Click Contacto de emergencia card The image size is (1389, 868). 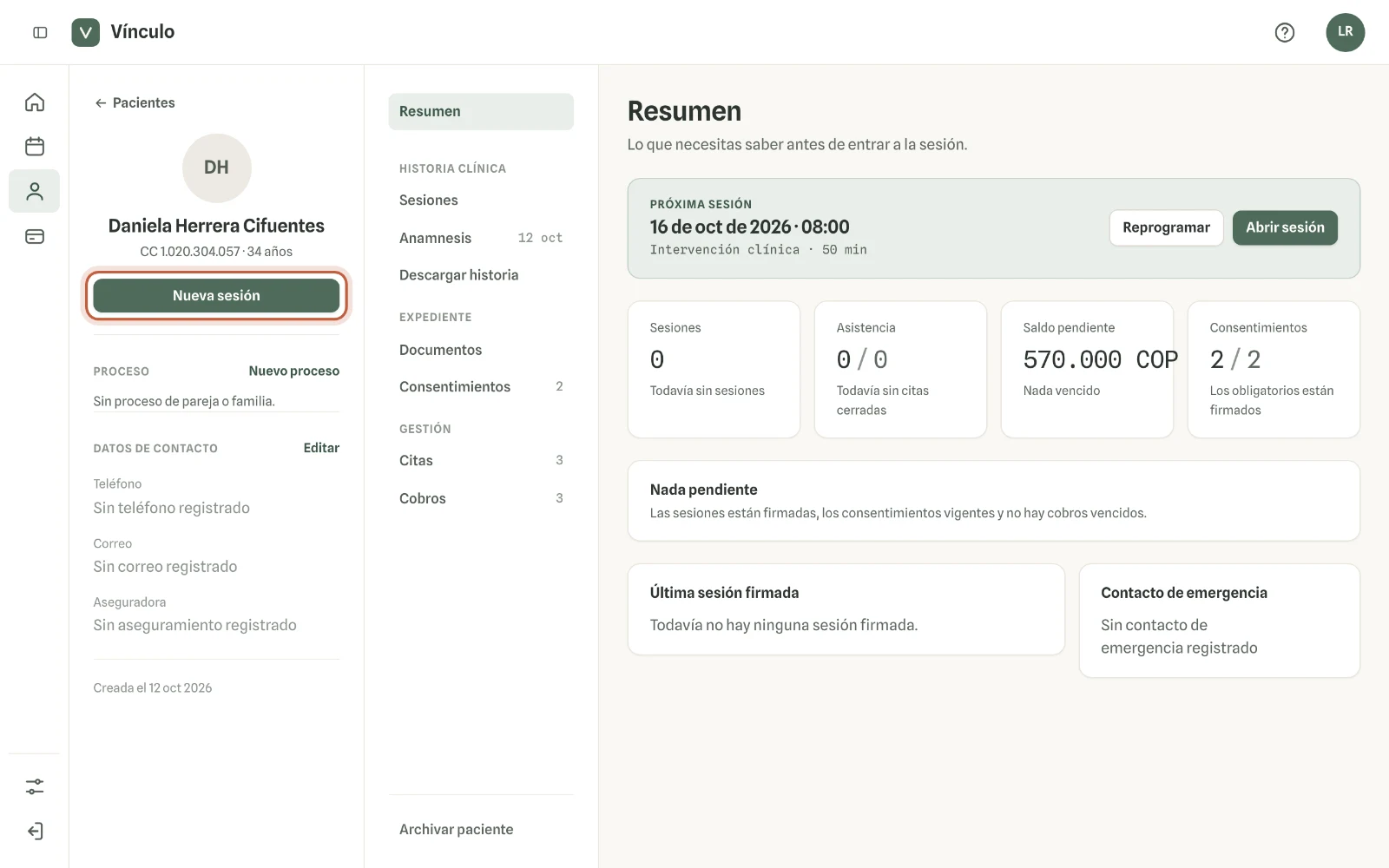1220,621
